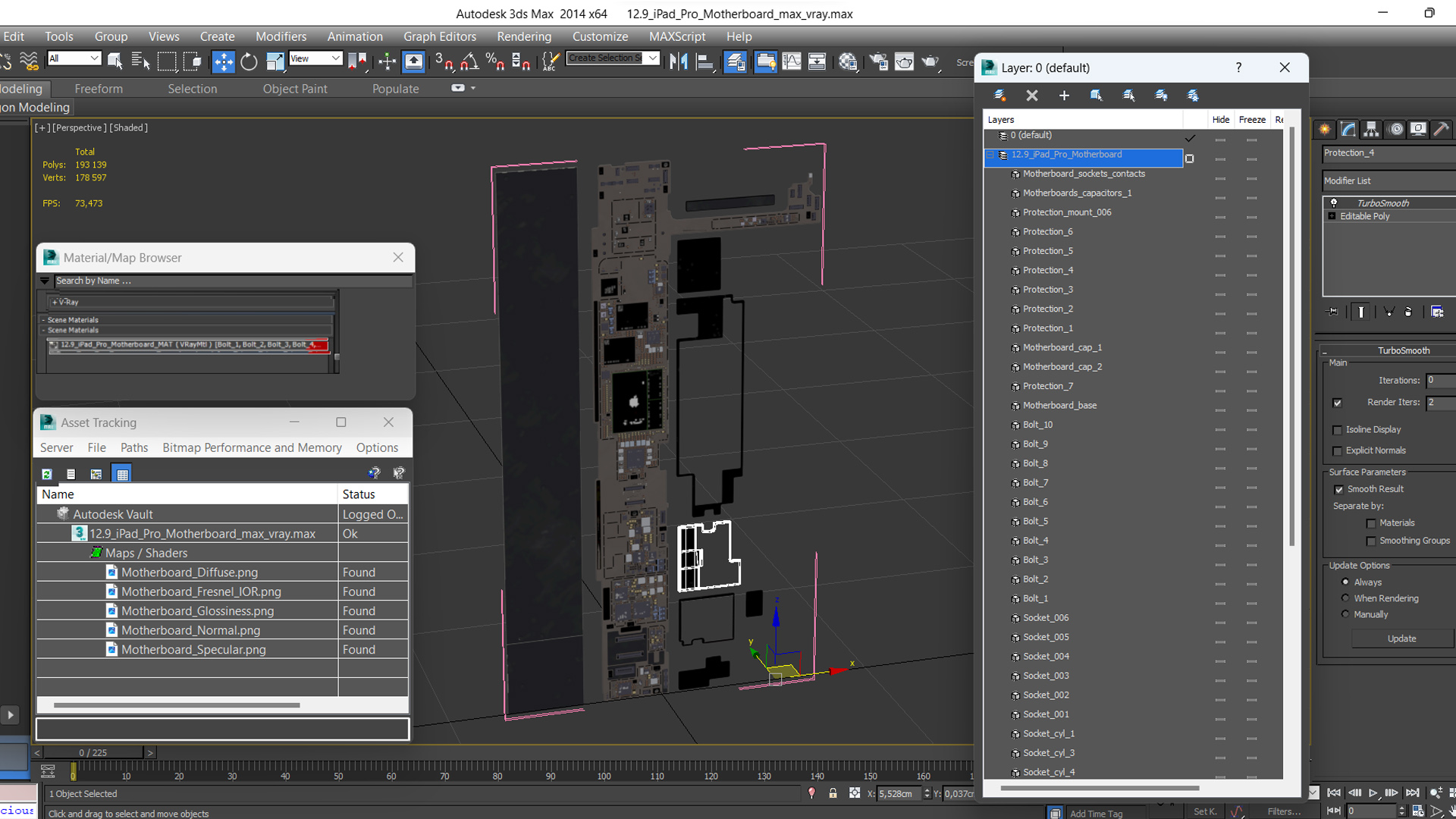The image size is (1456, 819).
Task: Check Separate by Smoothing Groups option
Action: click(x=1370, y=541)
